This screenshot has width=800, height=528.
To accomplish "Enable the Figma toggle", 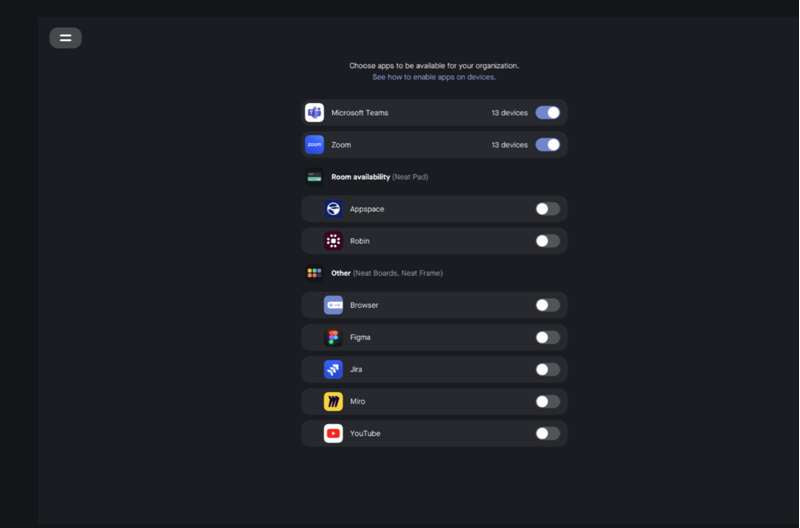I will pyautogui.click(x=547, y=337).
